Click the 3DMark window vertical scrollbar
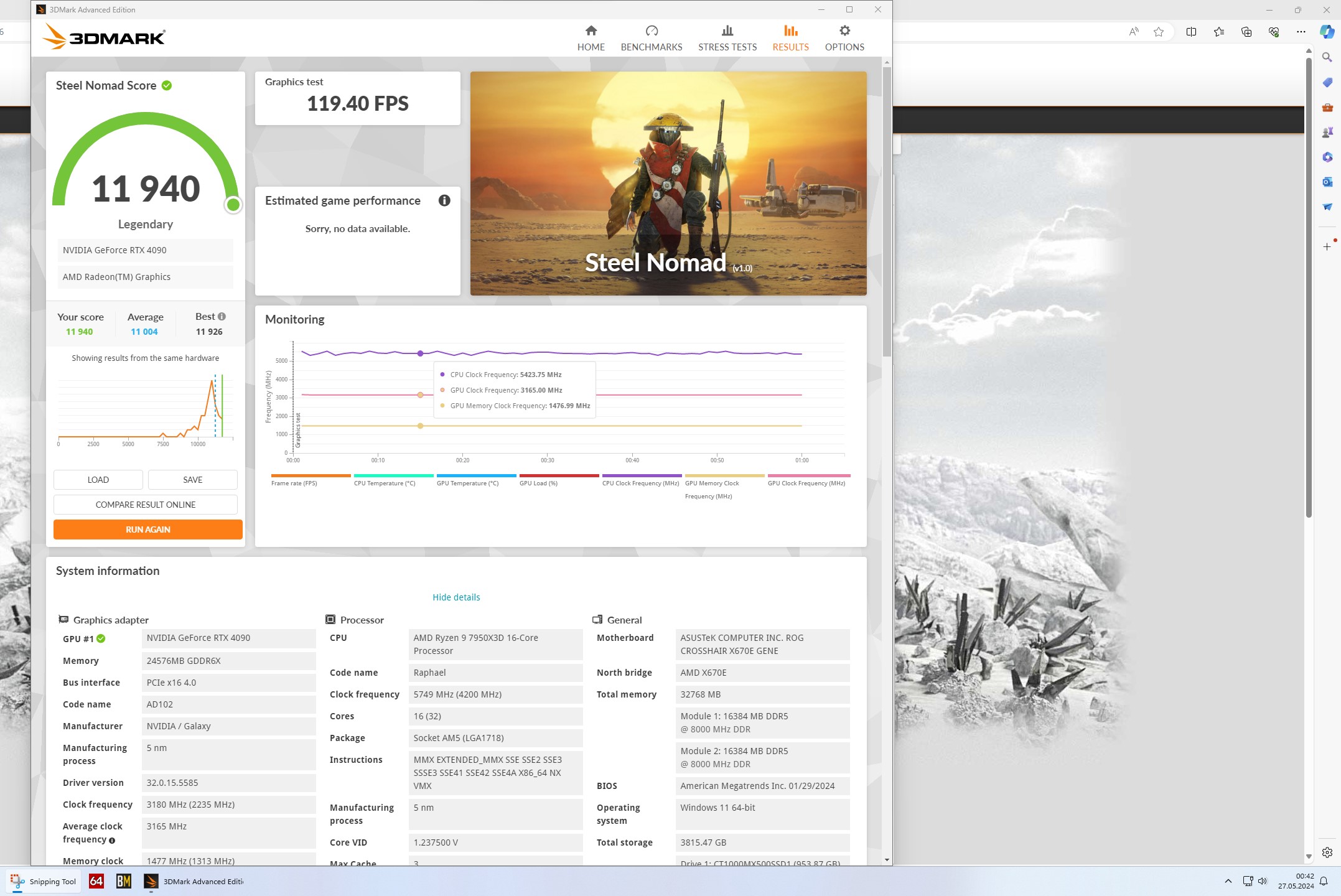 coord(887,212)
